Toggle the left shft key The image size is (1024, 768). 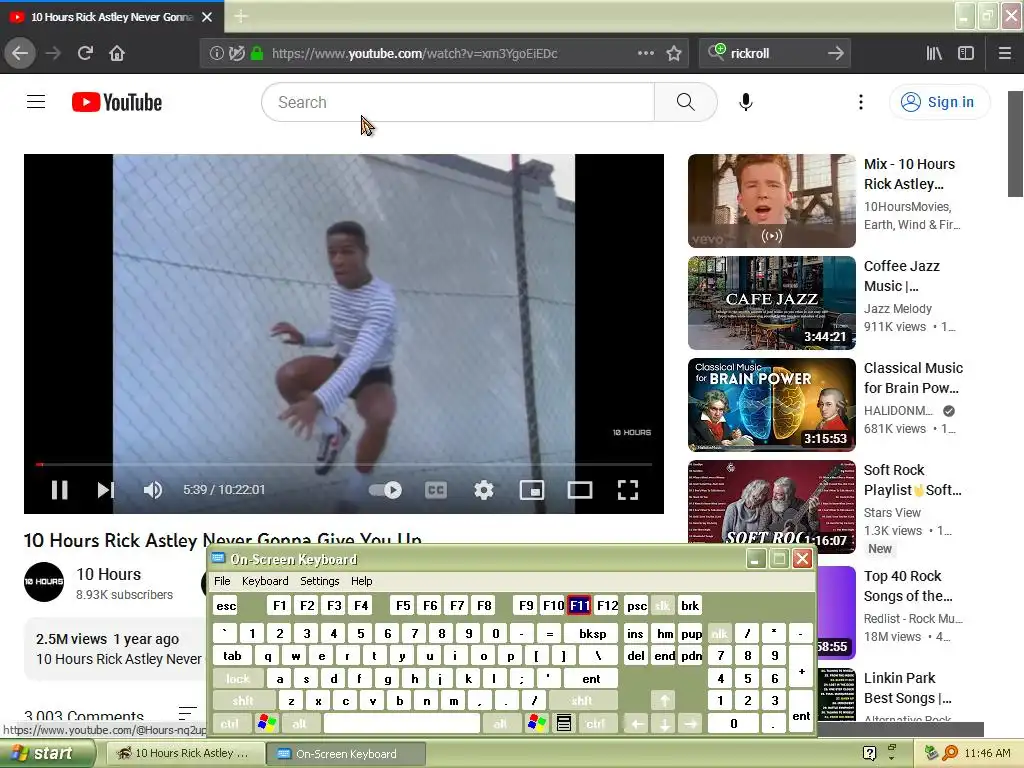(x=243, y=701)
